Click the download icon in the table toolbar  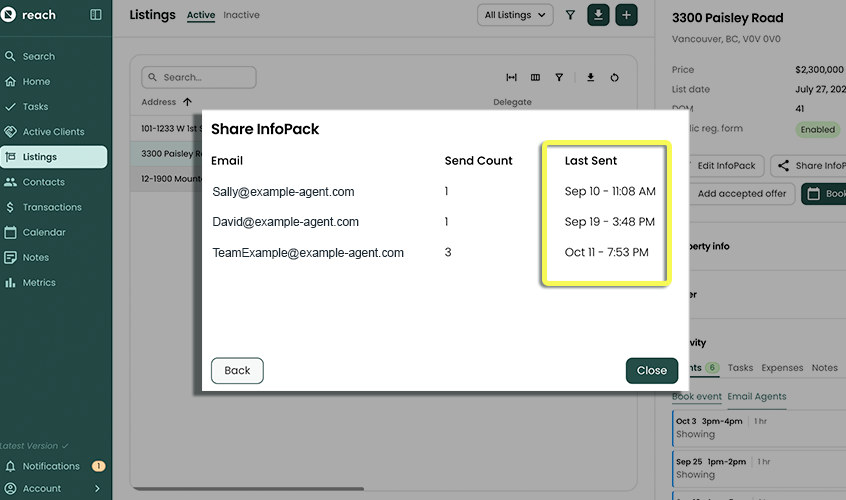point(590,77)
